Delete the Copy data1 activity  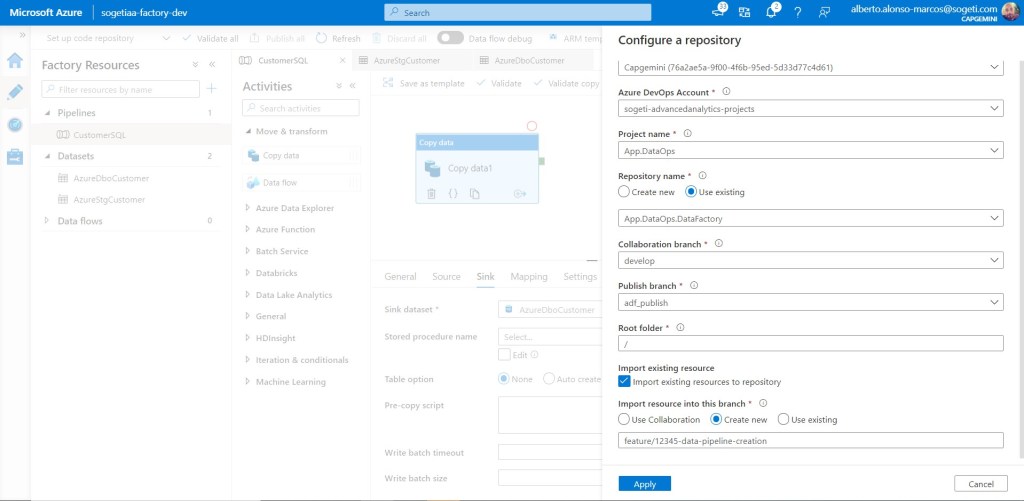tap(431, 193)
